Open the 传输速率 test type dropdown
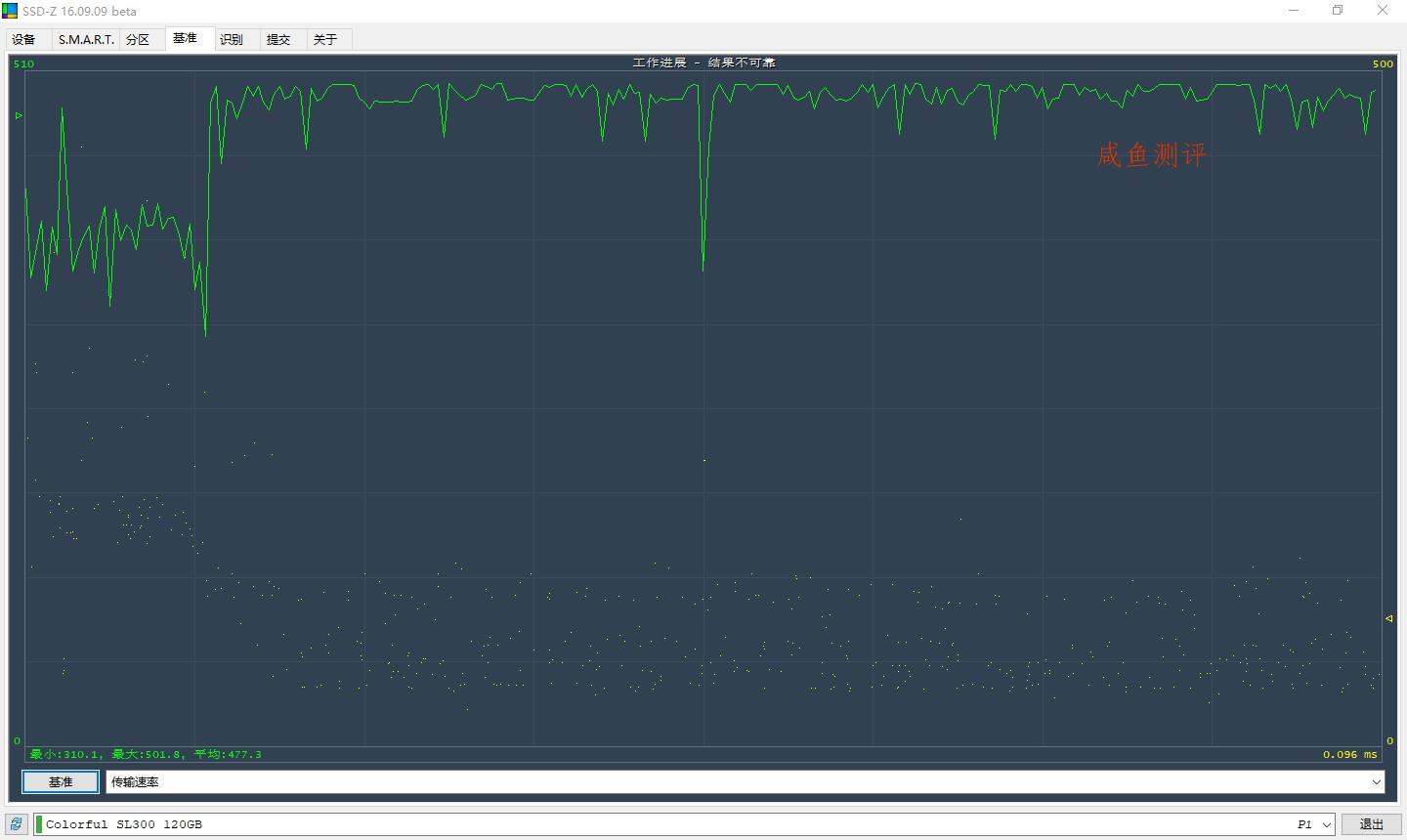This screenshot has height=840, width=1407. [746, 782]
